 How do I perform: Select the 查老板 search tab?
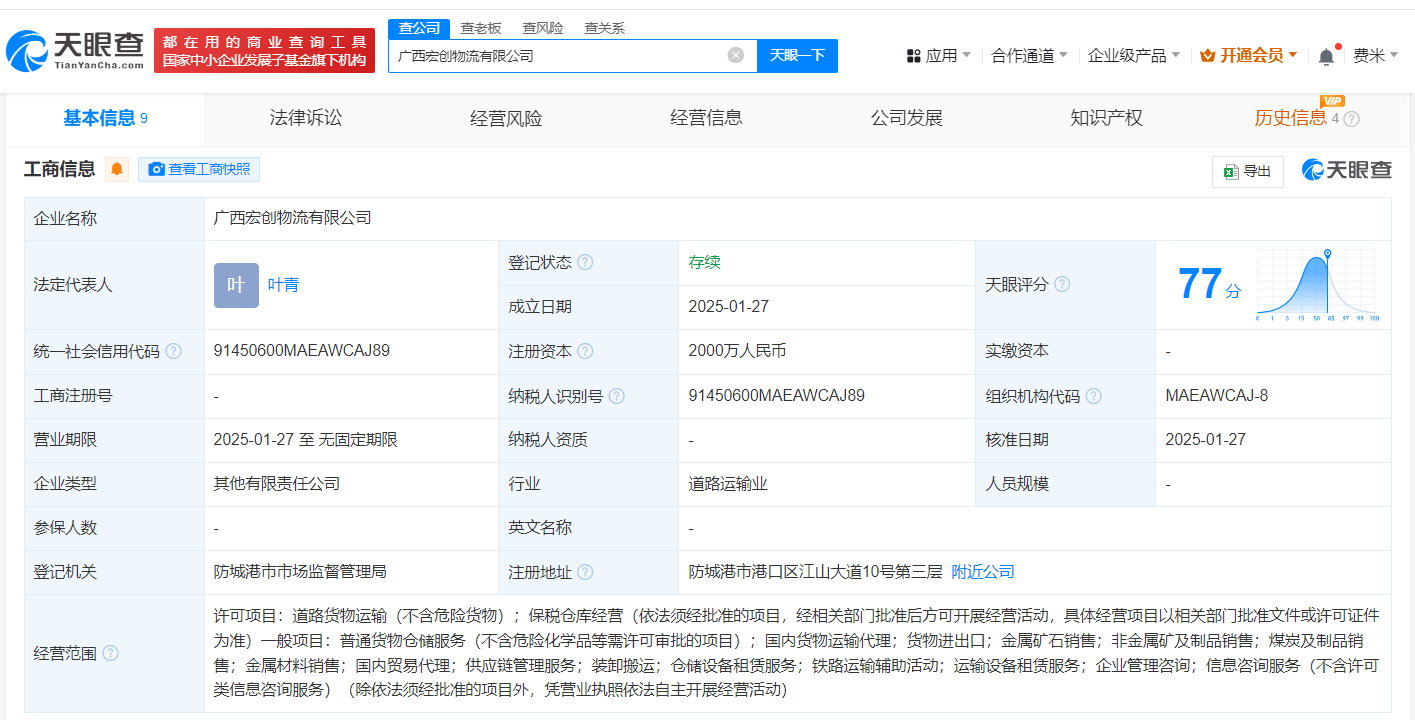pos(481,28)
